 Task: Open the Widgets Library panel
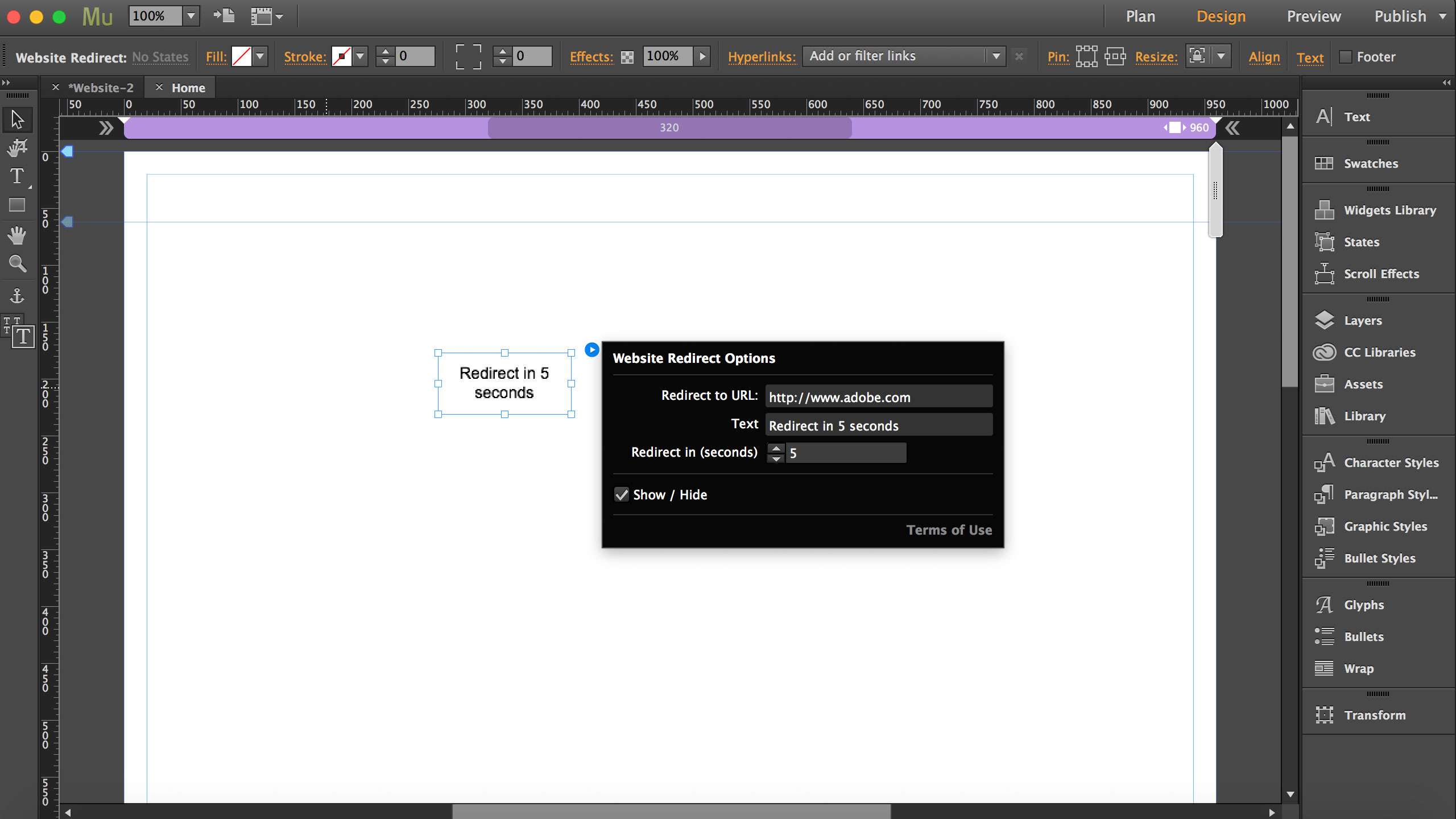(x=1389, y=210)
